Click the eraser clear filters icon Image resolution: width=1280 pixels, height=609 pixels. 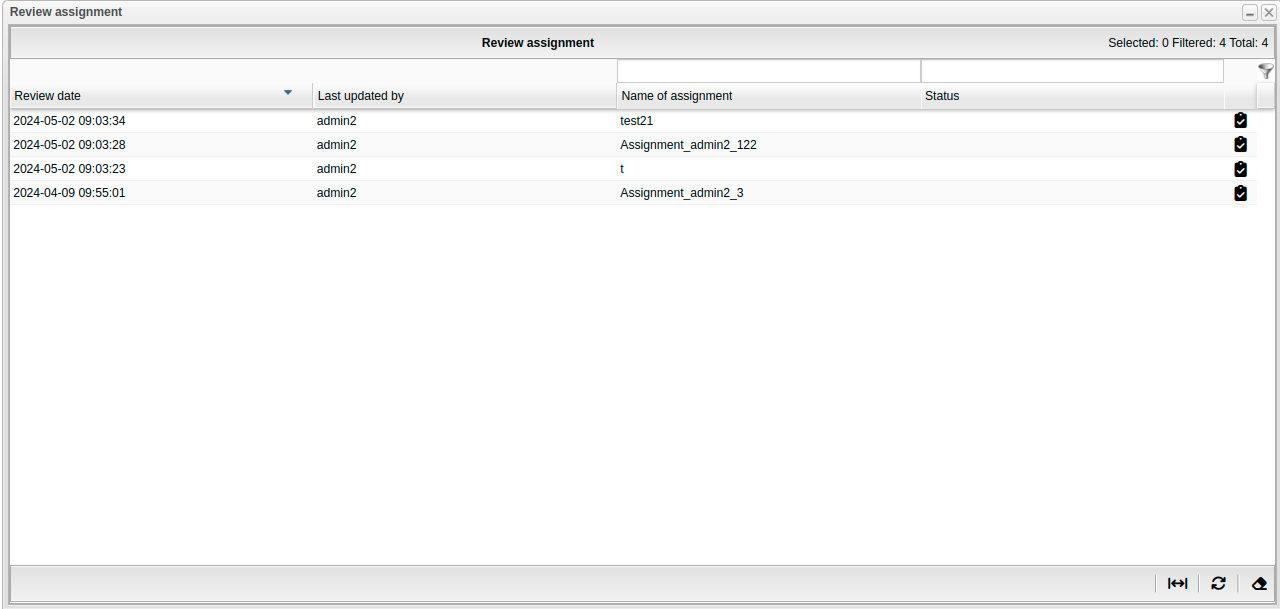coord(1258,583)
